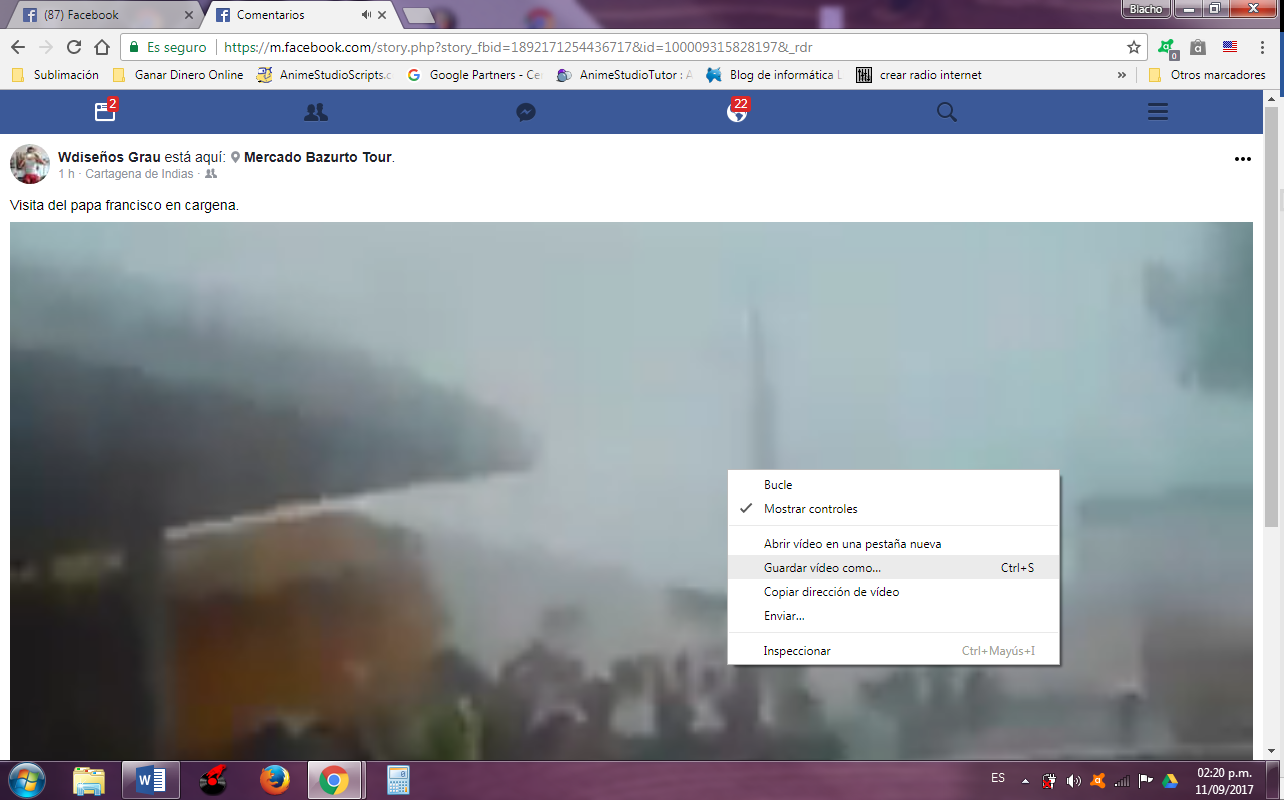
Task: Check the 22 pending Facebook notifications
Action: (736, 112)
